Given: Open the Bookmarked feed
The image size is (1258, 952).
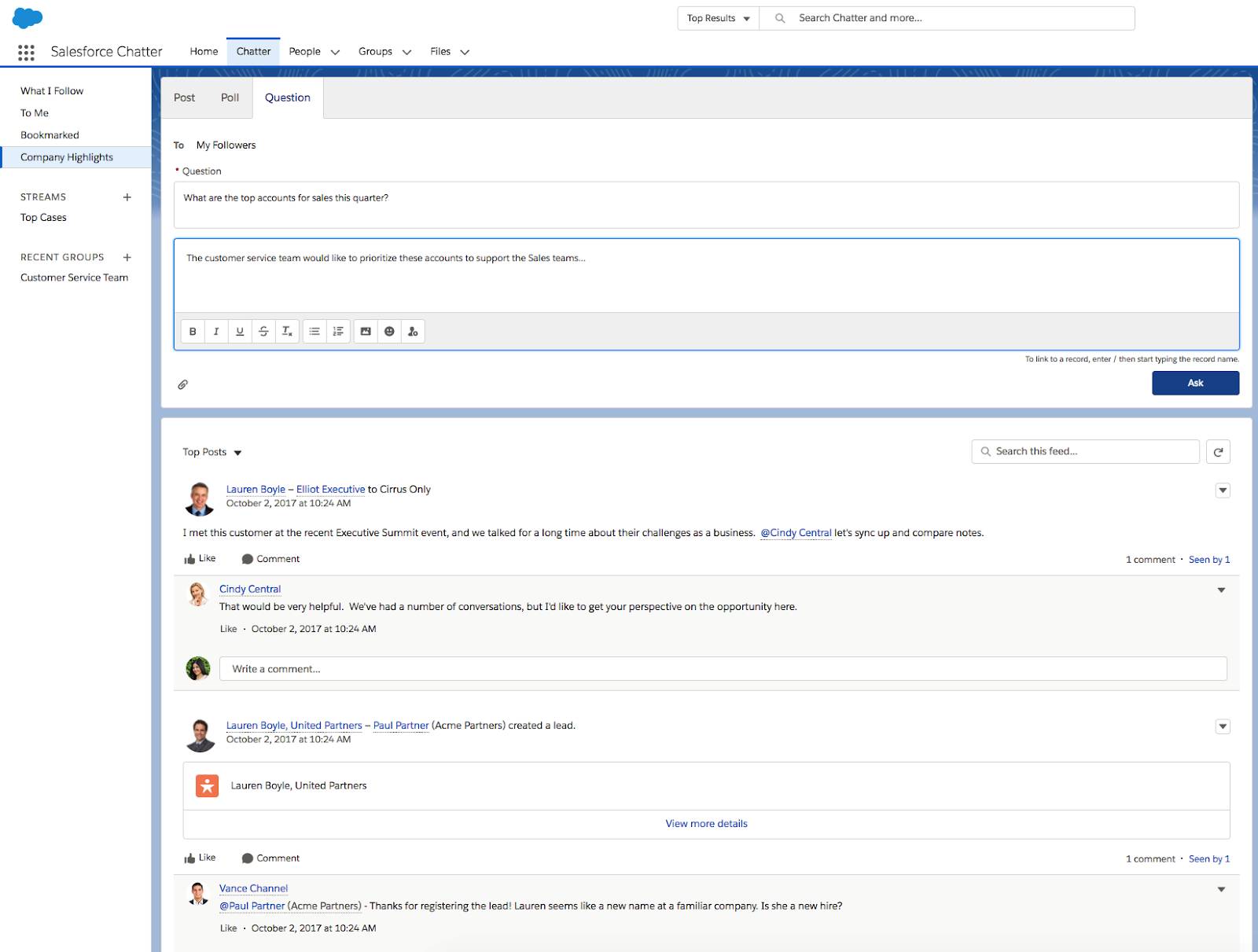Looking at the screenshot, I should pyautogui.click(x=50, y=135).
